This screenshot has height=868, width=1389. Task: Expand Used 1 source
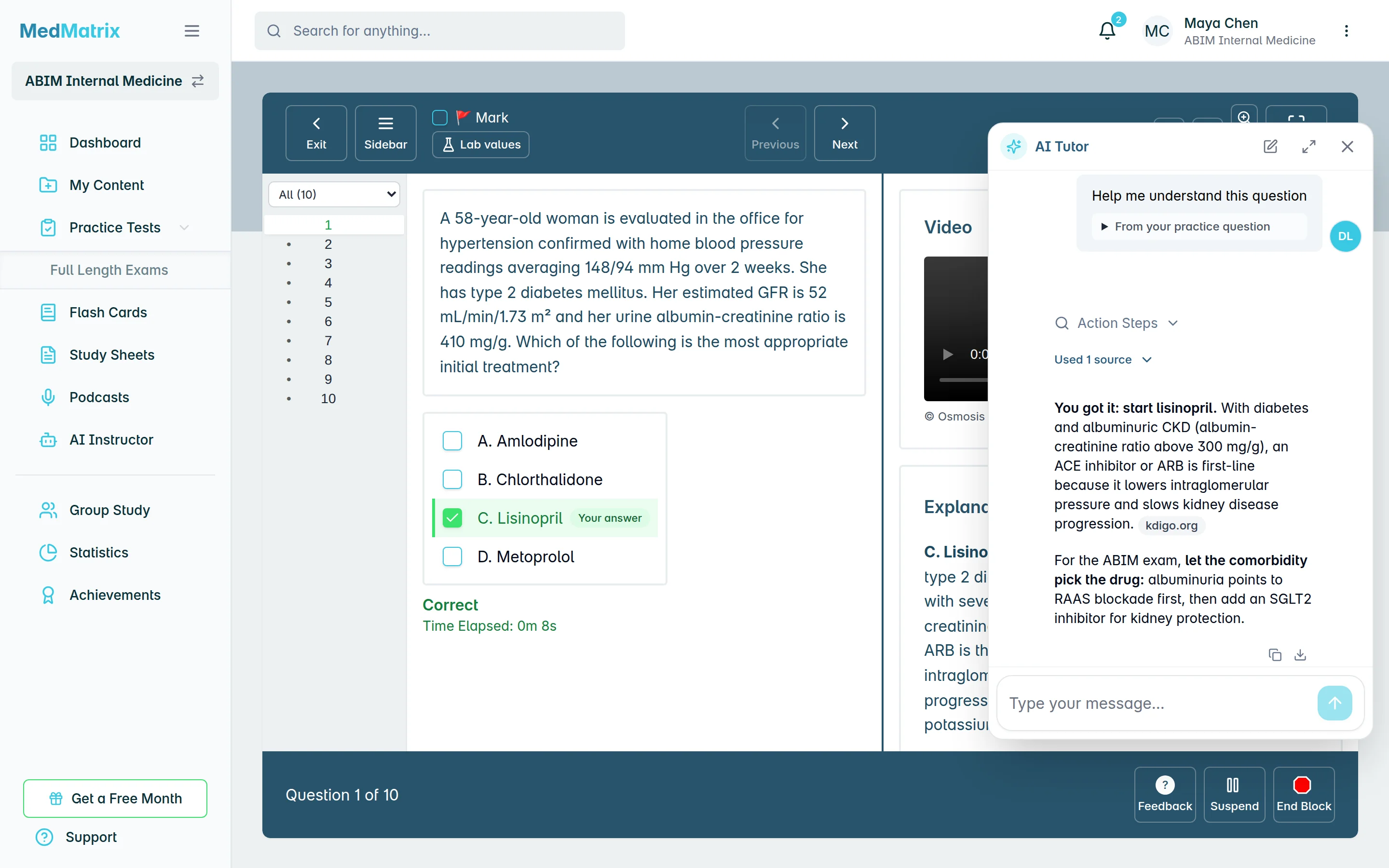[x=1103, y=359]
